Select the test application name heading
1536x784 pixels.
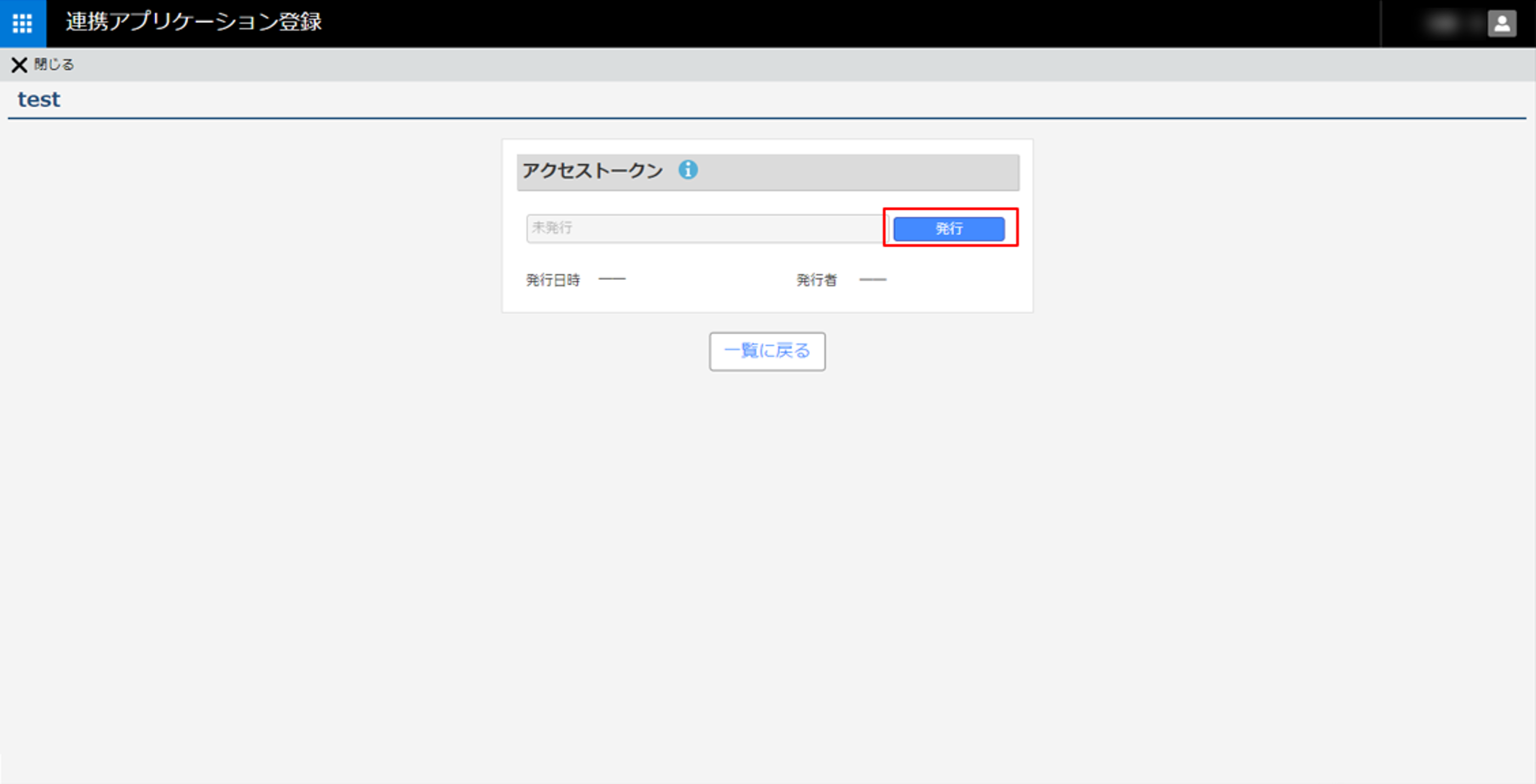coord(39,99)
